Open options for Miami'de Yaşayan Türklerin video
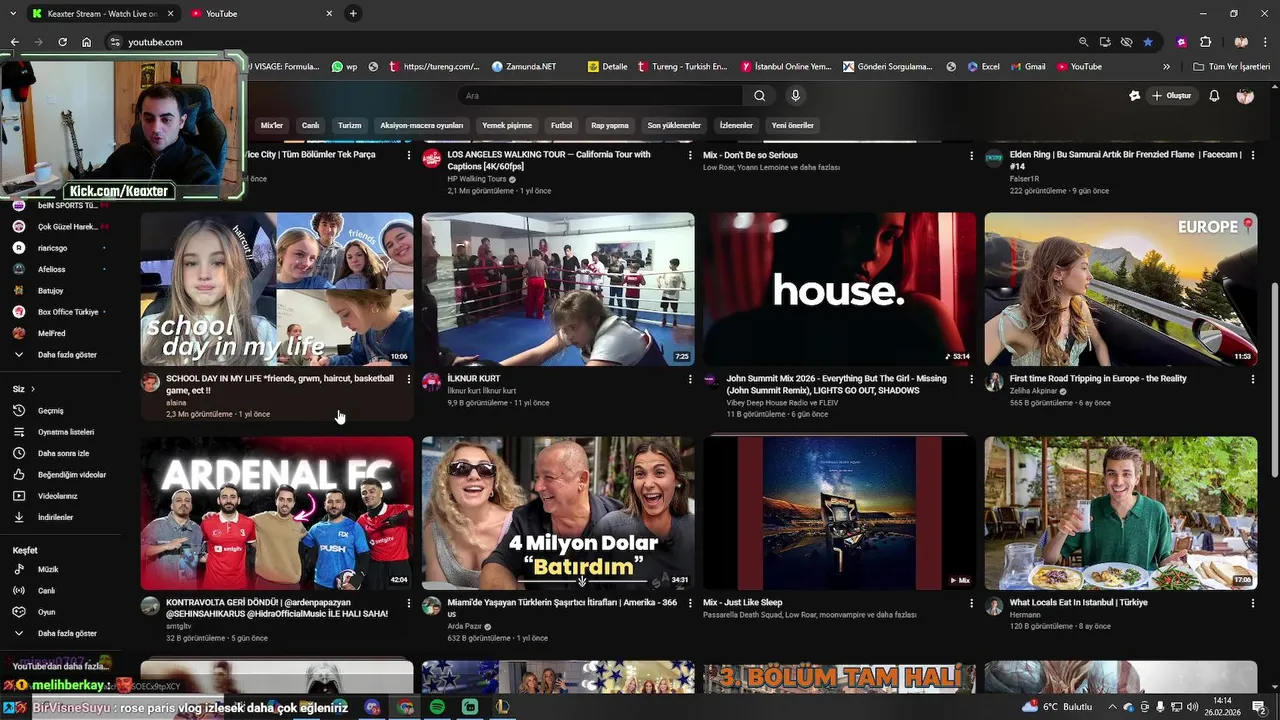 point(689,603)
